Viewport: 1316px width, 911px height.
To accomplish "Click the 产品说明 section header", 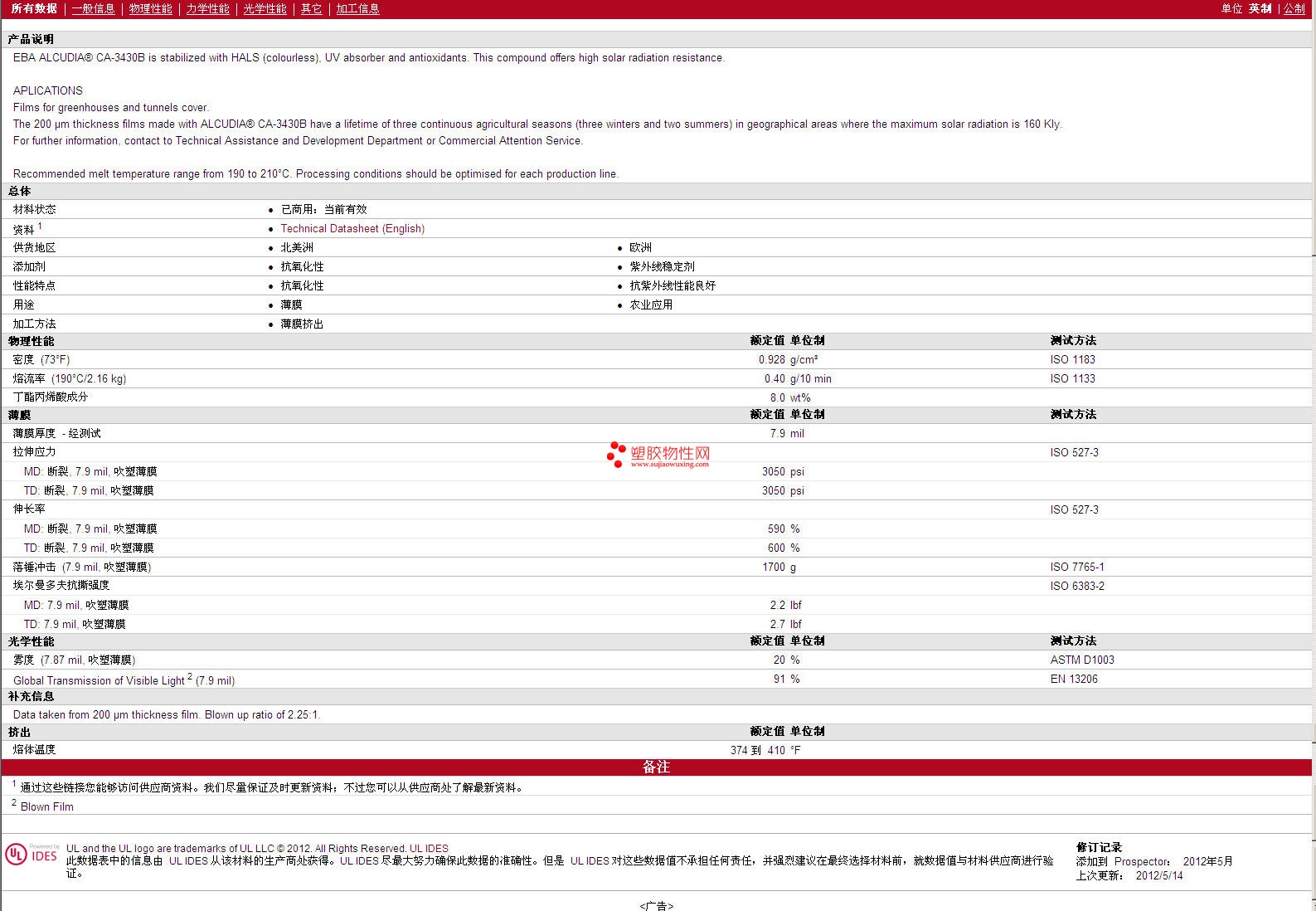I will point(31,39).
